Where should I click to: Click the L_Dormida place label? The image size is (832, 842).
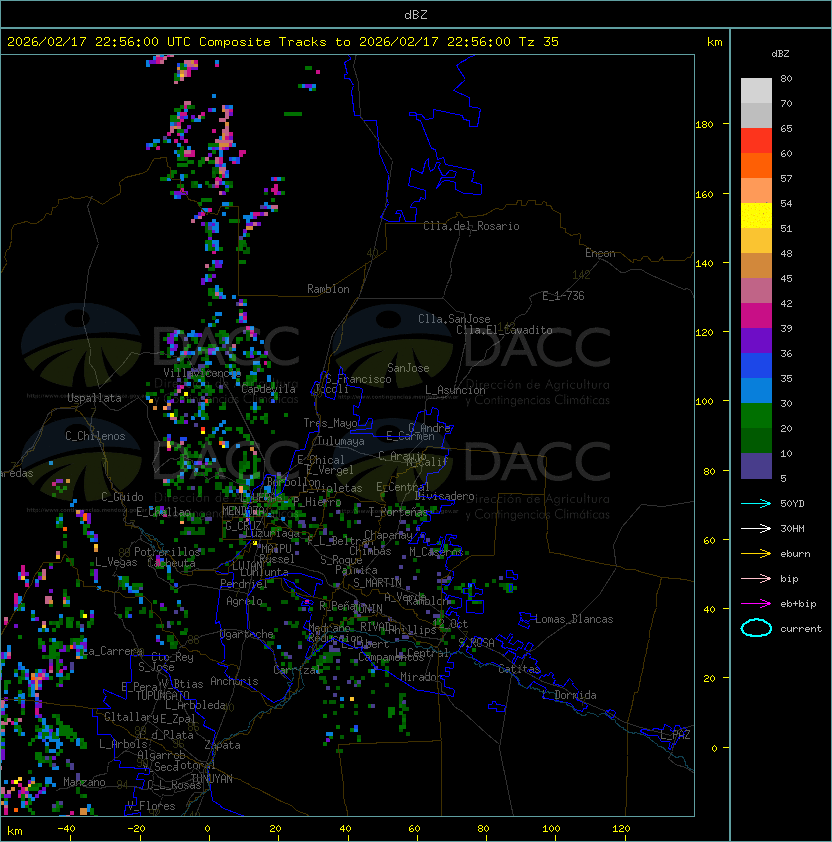coord(569,695)
